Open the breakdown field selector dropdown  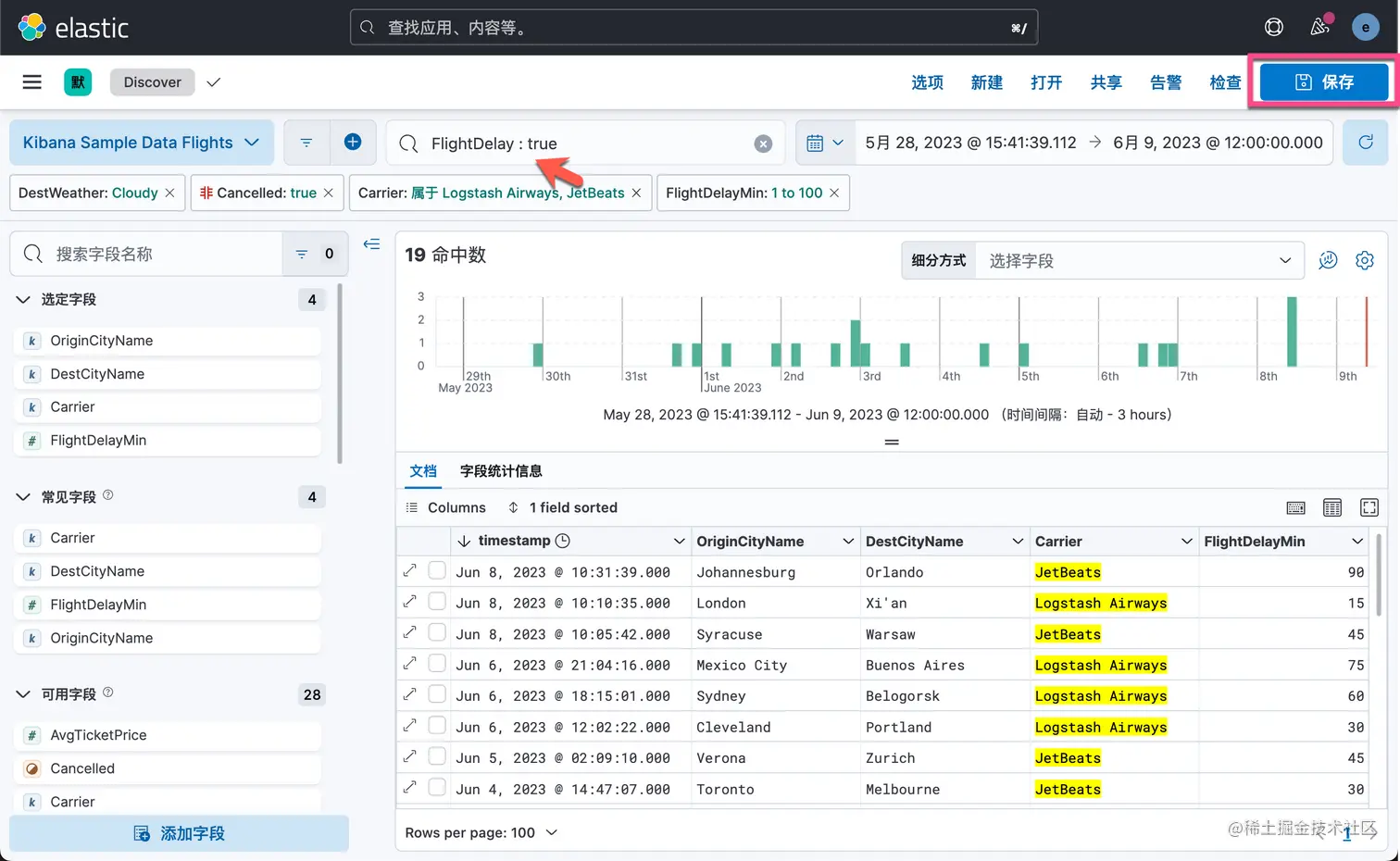1140,261
